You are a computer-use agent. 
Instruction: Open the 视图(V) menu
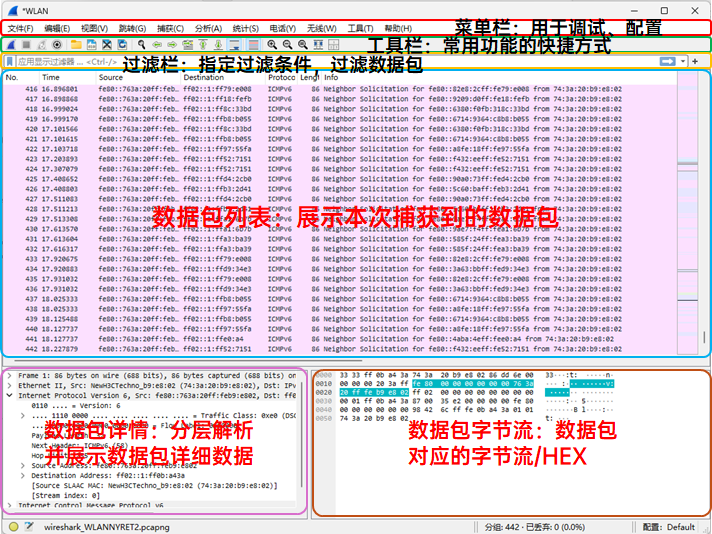[x=94, y=28]
